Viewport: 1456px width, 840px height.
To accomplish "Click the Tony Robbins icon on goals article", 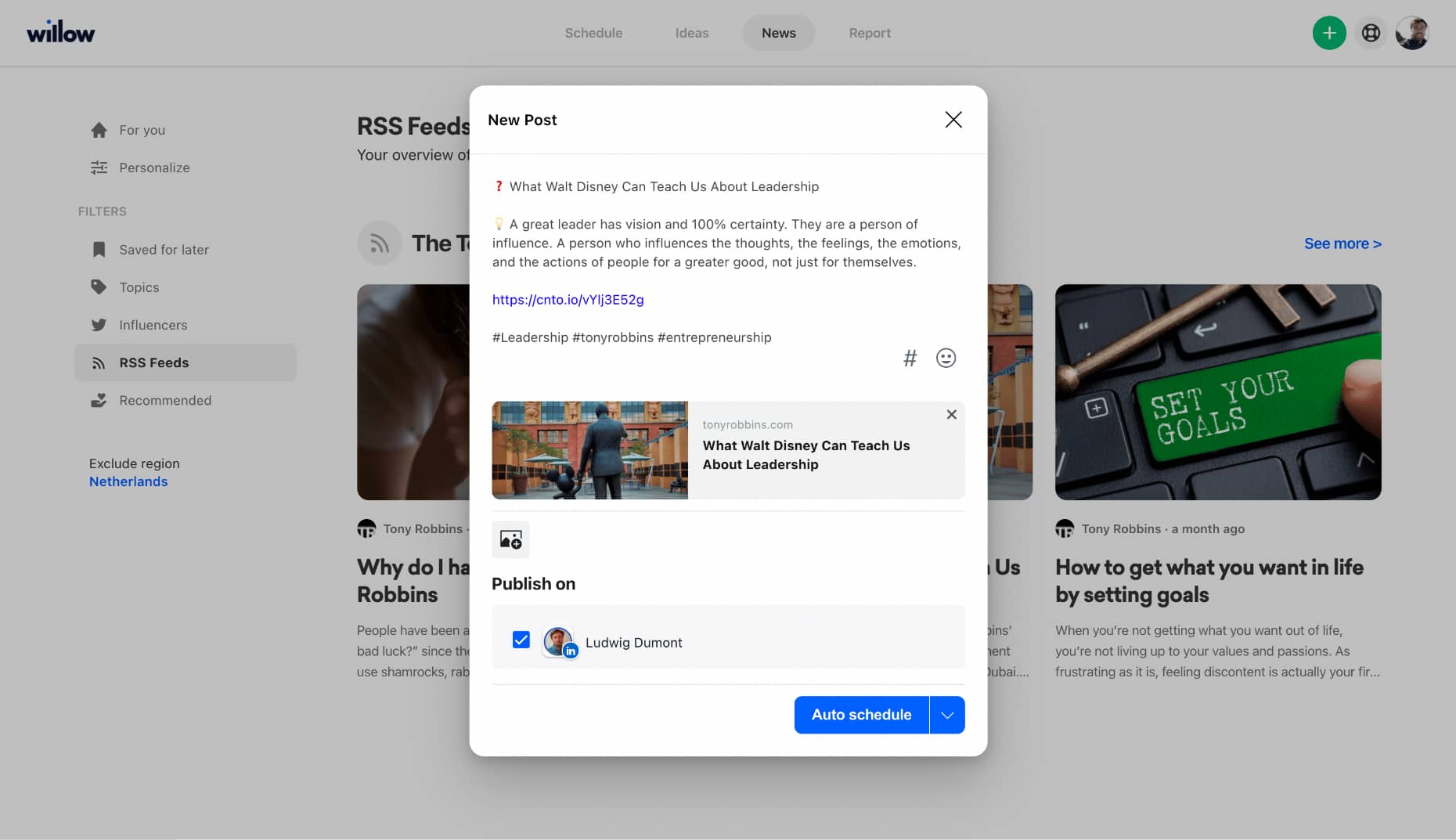I will [1064, 528].
